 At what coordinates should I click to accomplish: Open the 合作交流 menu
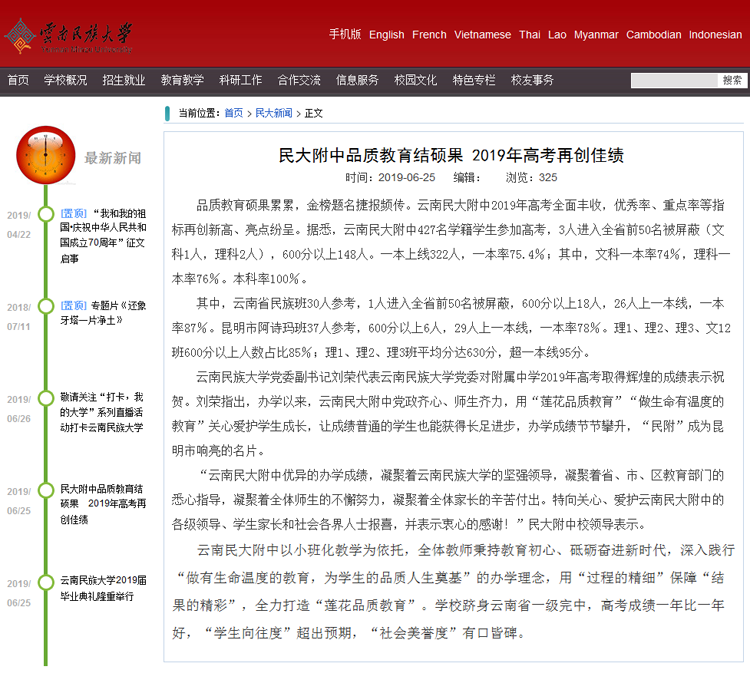(x=299, y=80)
